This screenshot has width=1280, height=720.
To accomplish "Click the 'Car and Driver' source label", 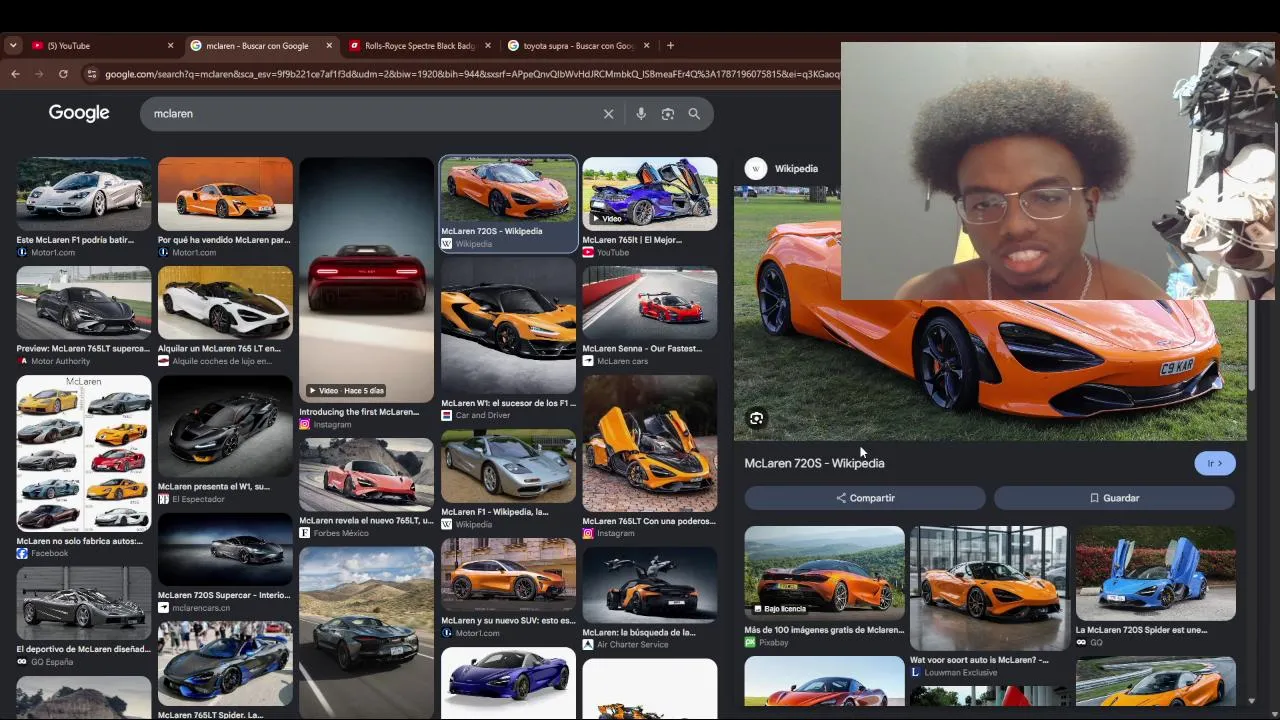I will point(483,415).
